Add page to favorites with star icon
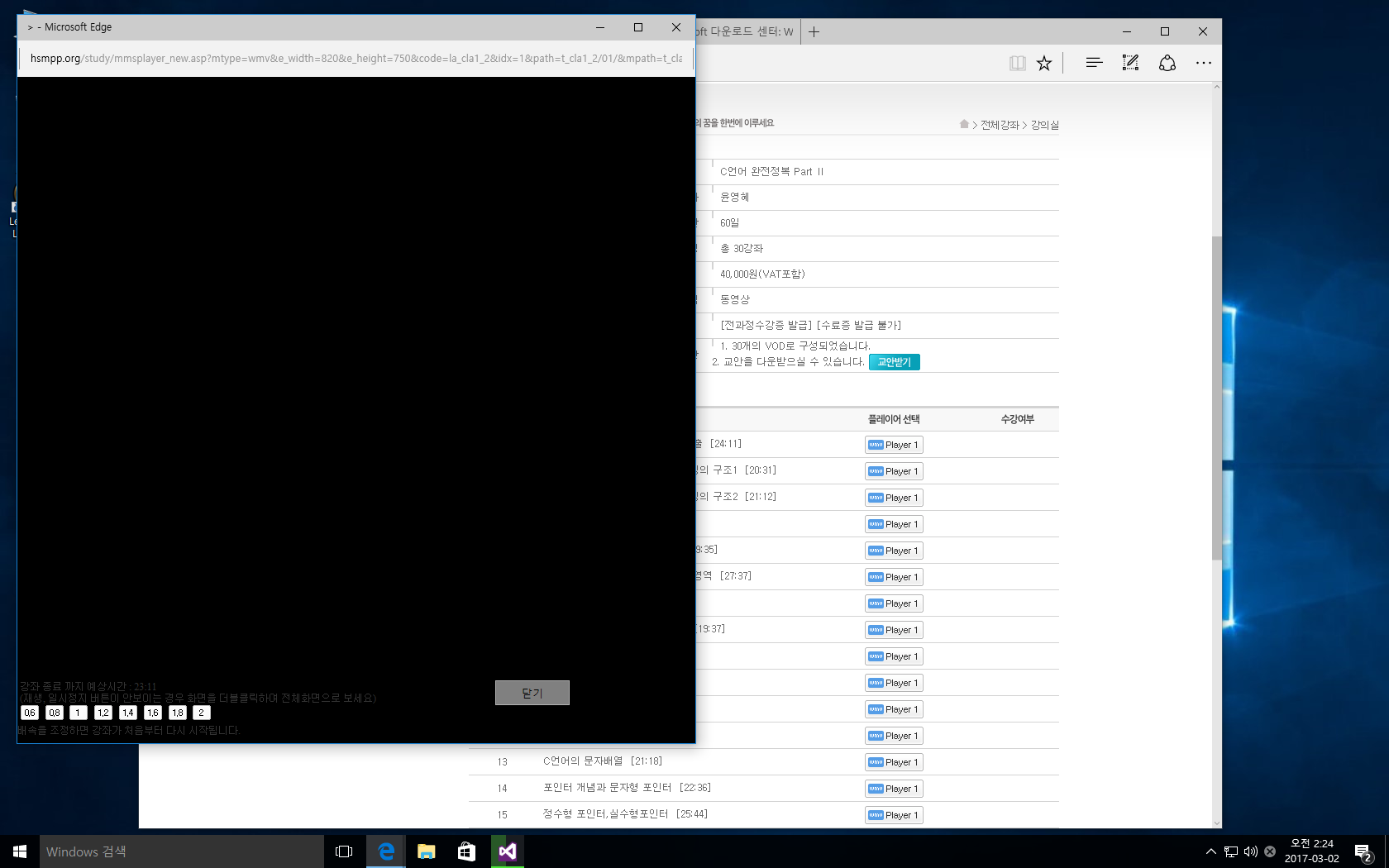The height and width of the screenshot is (868, 1389). click(x=1044, y=64)
